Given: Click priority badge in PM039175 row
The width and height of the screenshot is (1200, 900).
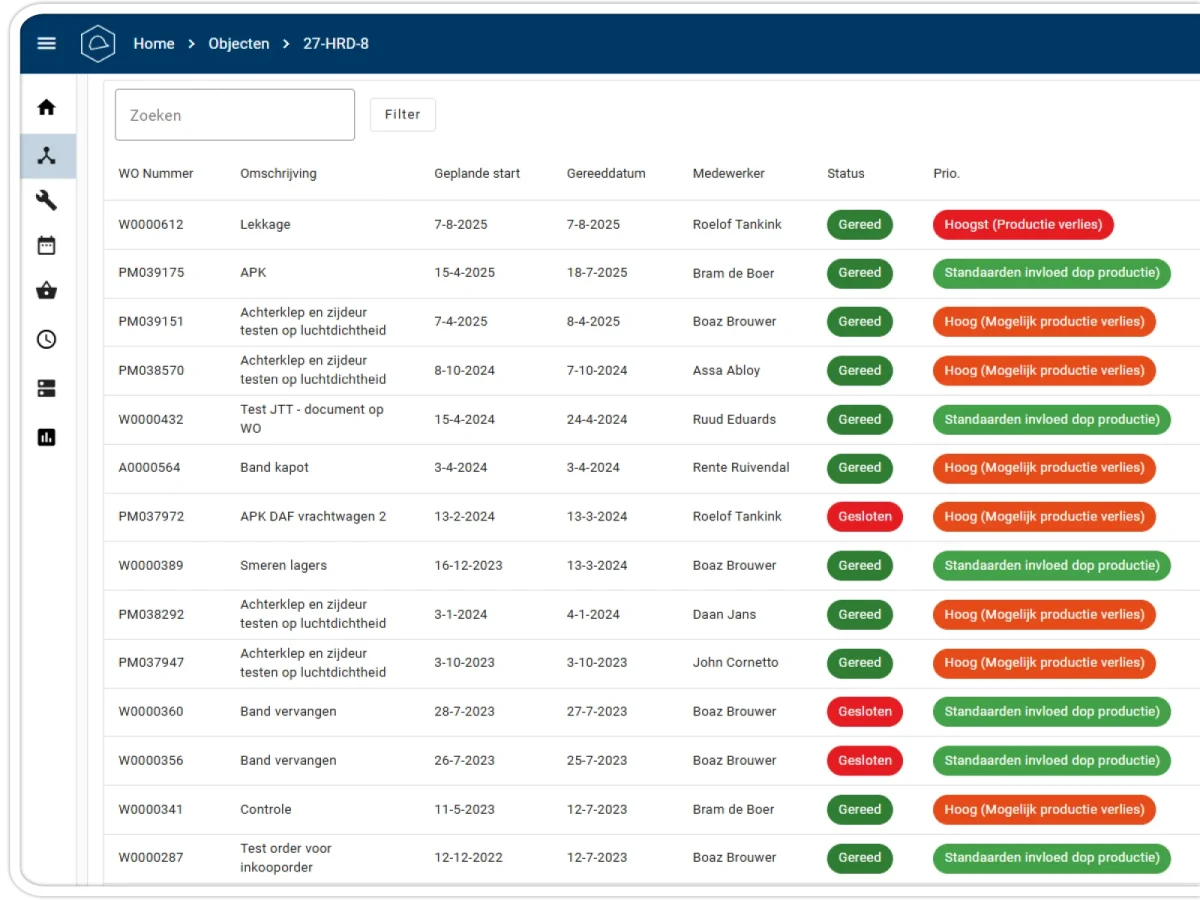Looking at the screenshot, I should tap(1052, 272).
